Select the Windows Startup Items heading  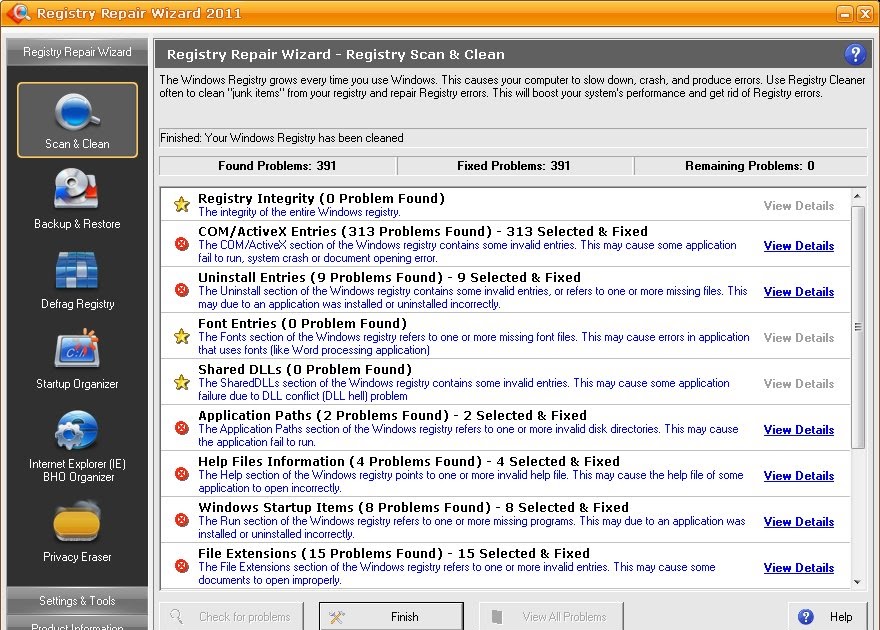pyautogui.click(x=413, y=508)
